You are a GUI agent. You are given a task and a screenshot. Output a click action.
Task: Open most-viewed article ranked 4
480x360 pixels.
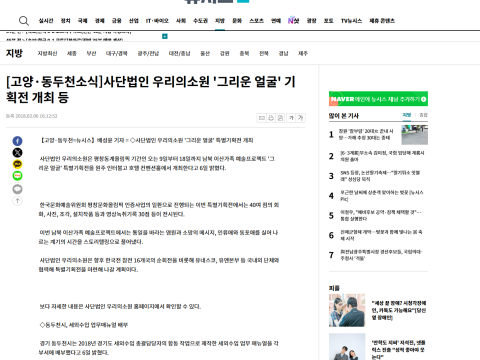coord(382,196)
